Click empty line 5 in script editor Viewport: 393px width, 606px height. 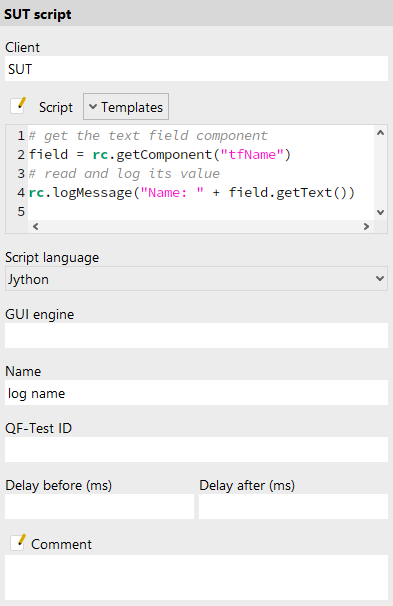(x=201, y=211)
